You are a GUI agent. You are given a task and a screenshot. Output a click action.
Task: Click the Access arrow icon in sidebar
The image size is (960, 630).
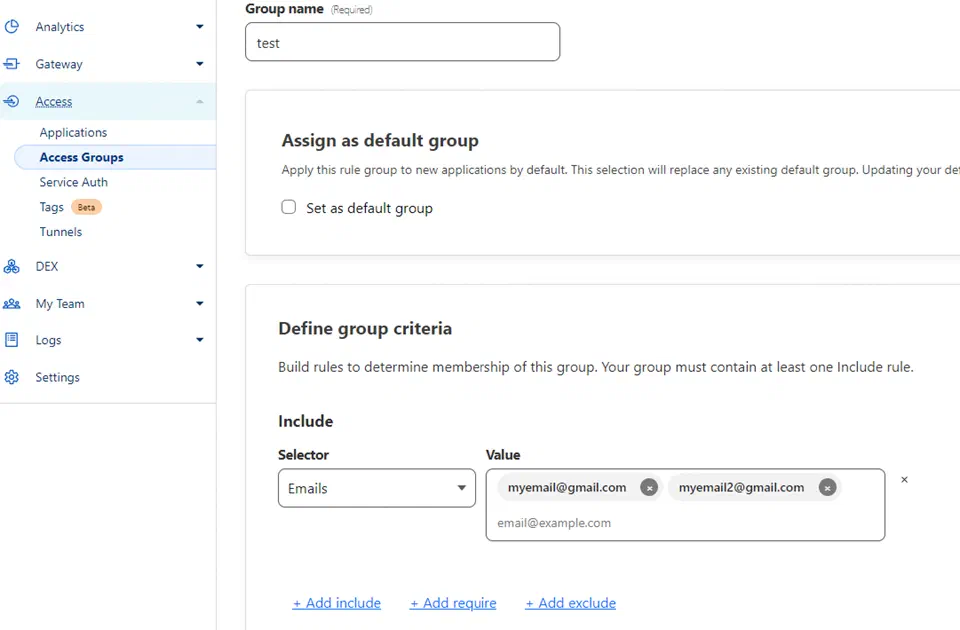(x=12, y=101)
